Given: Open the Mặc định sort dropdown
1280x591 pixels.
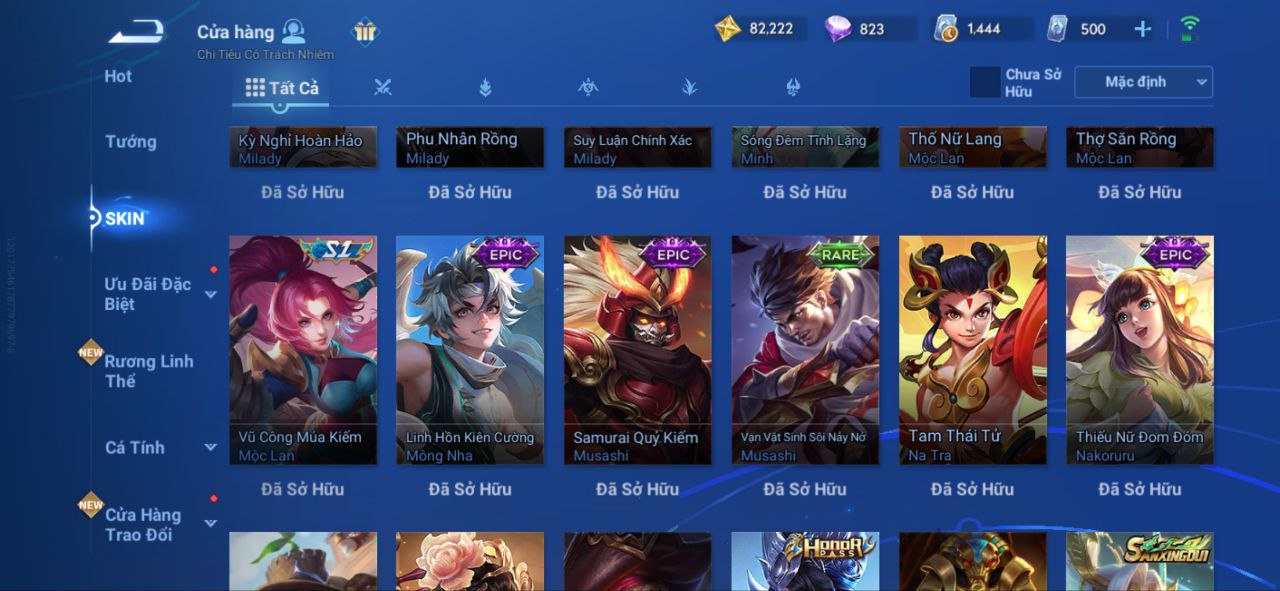Looking at the screenshot, I should click(1144, 82).
